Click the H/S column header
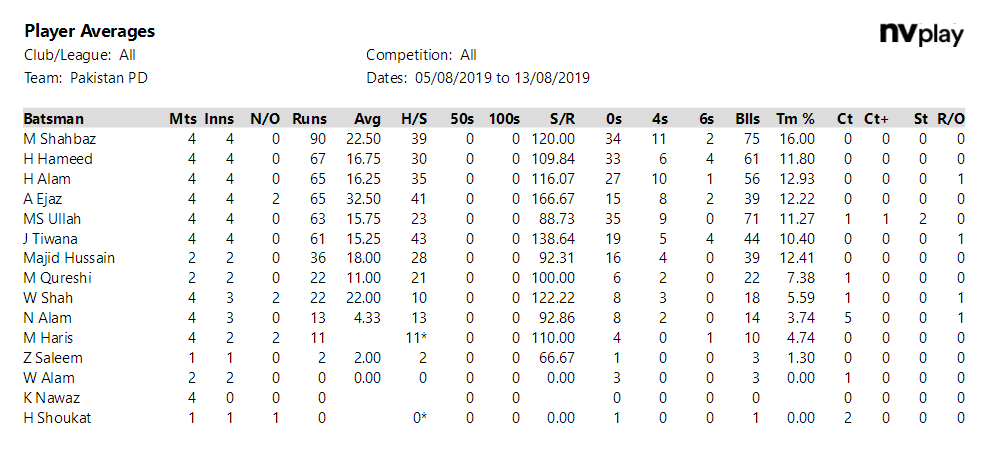The width and height of the screenshot is (986, 458). [414, 119]
